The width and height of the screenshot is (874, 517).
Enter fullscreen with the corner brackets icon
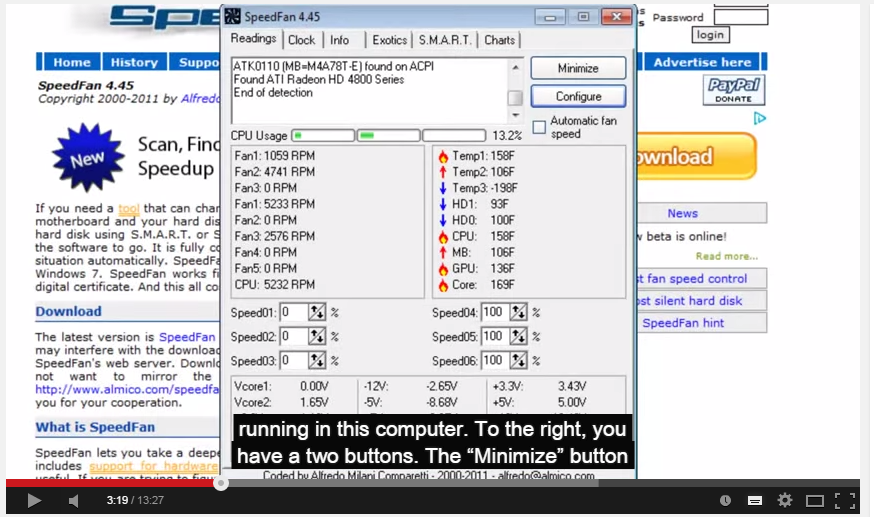click(845, 500)
